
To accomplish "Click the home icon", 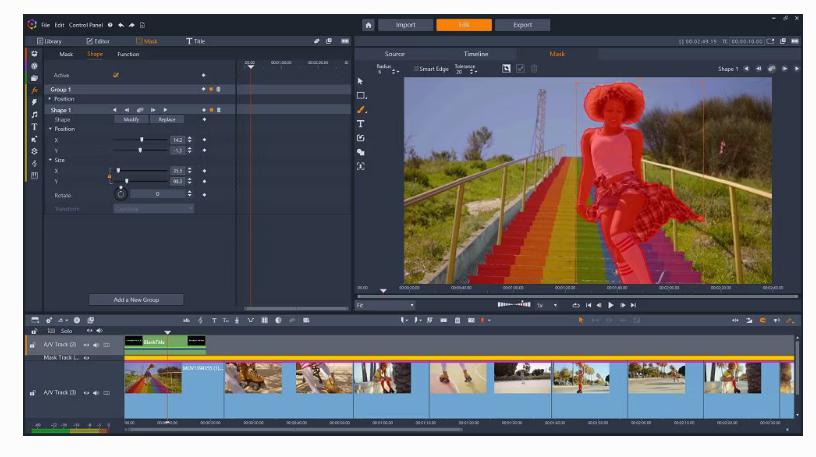I will click(368, 24).
